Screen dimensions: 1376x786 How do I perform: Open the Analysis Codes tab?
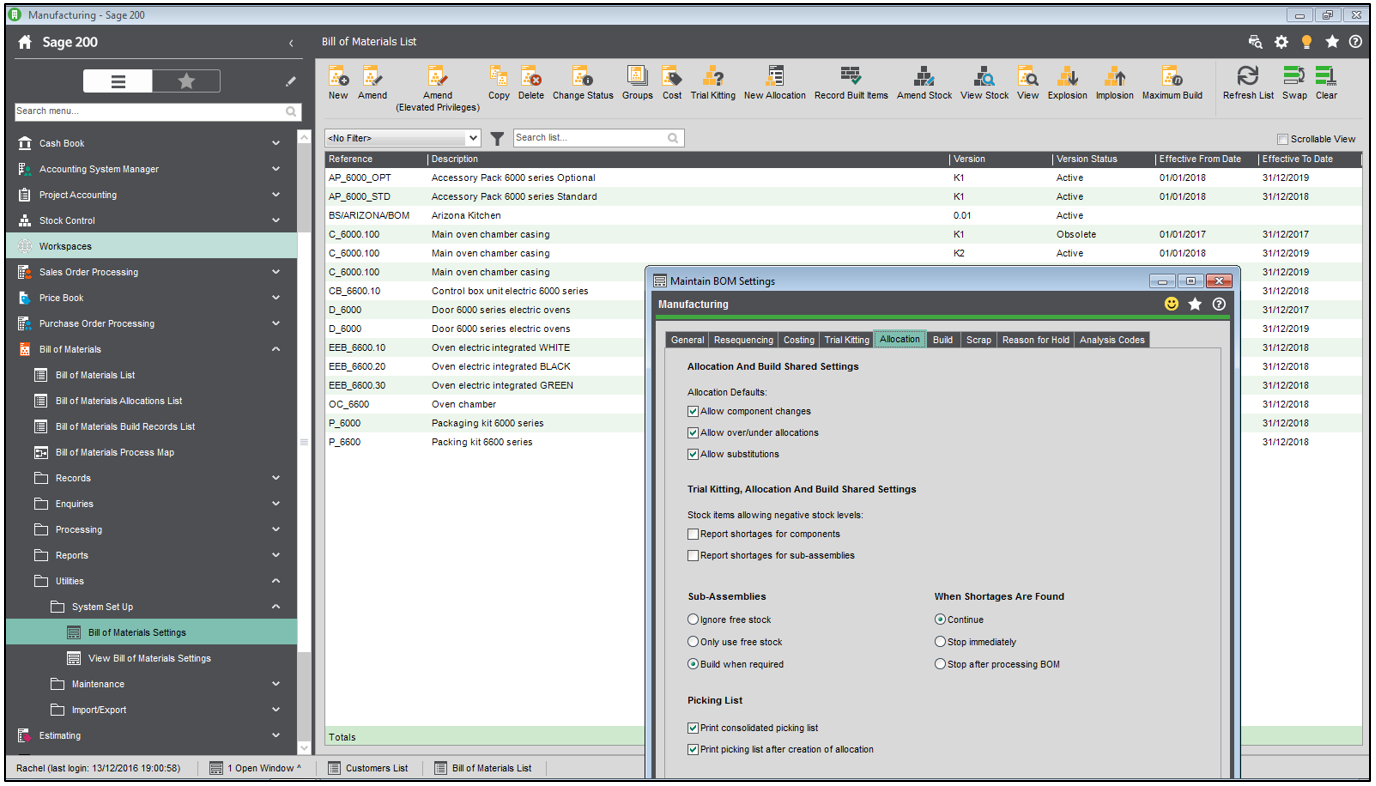point(1112,340)
